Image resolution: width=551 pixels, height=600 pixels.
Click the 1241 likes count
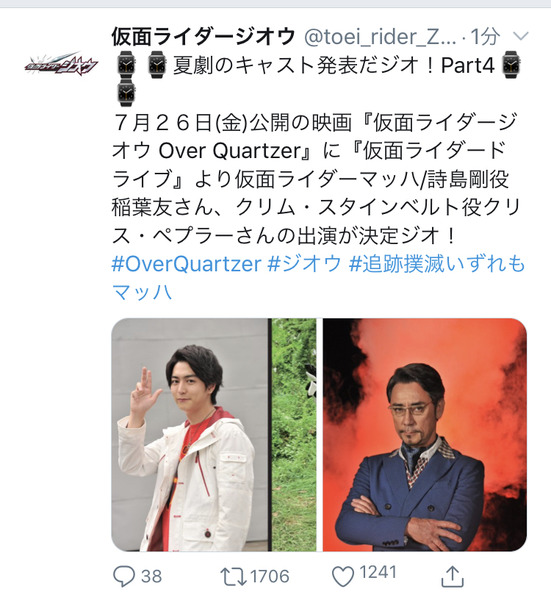click(378, 572)
